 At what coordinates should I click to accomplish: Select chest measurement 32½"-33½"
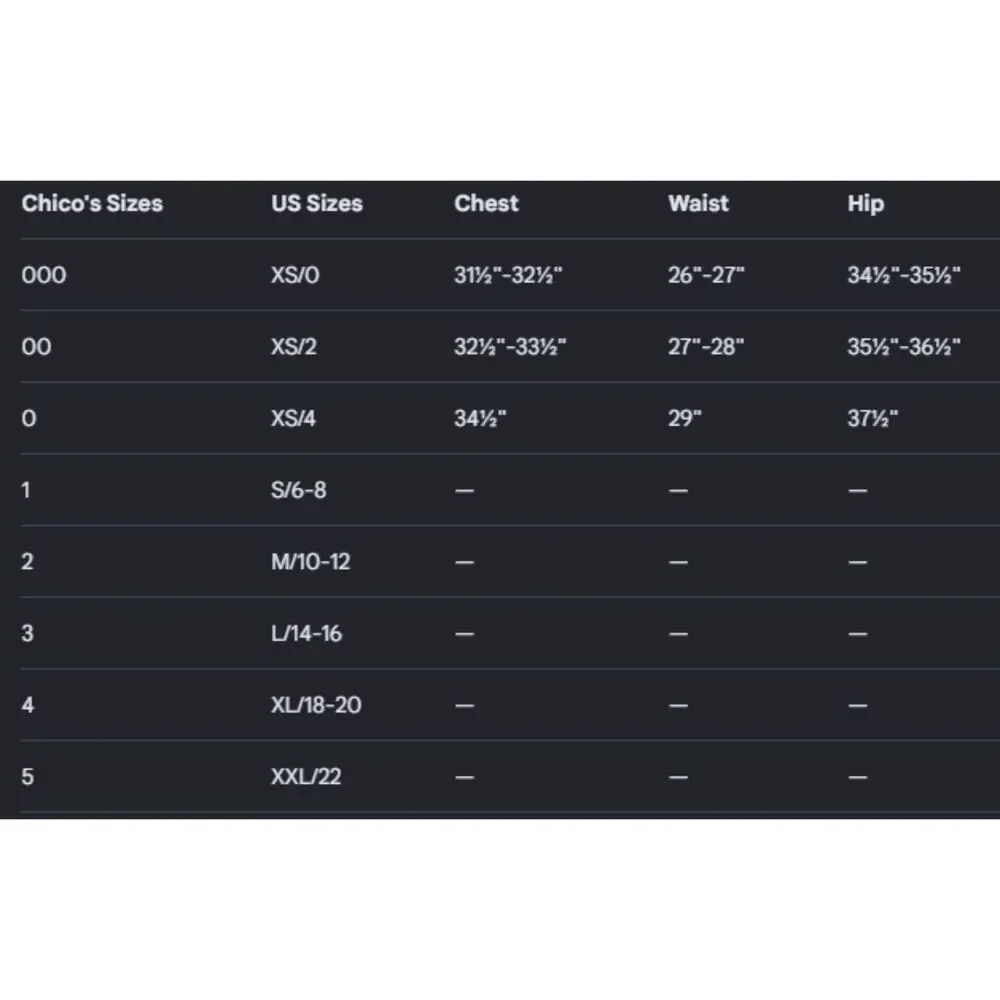pyautogui.click(x=510, y=347)
